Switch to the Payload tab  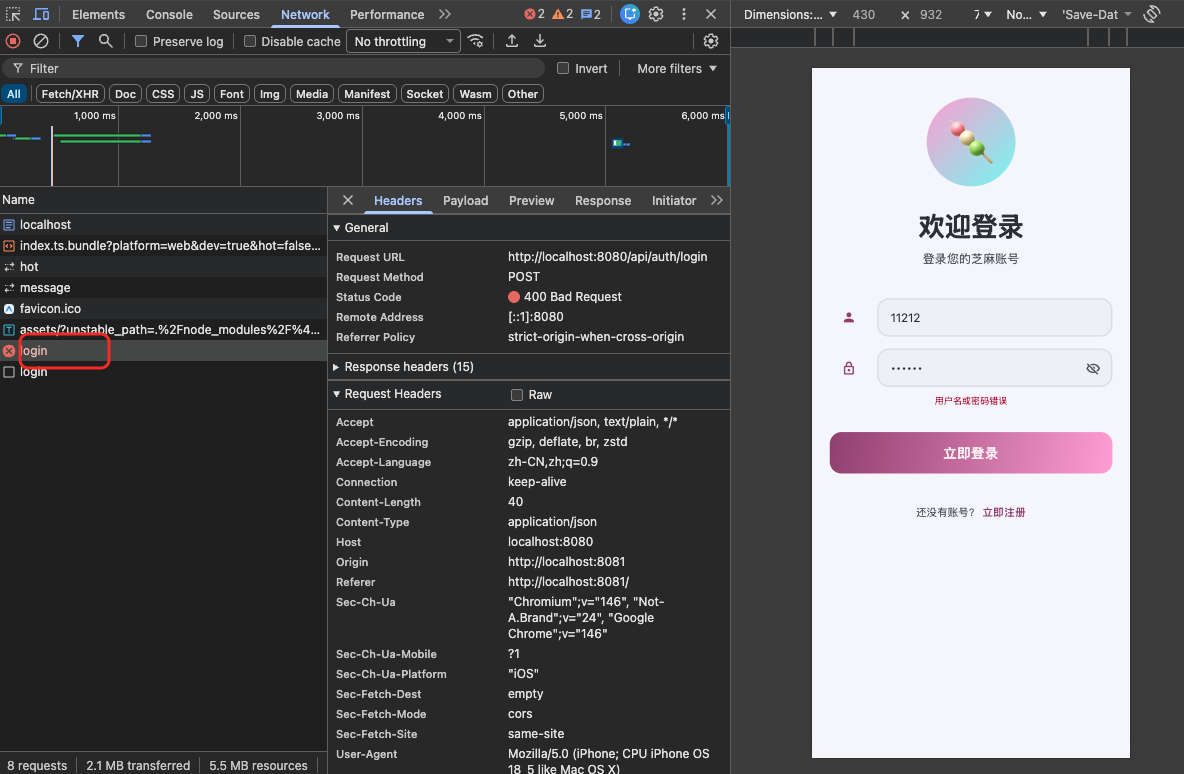(465, 201)
